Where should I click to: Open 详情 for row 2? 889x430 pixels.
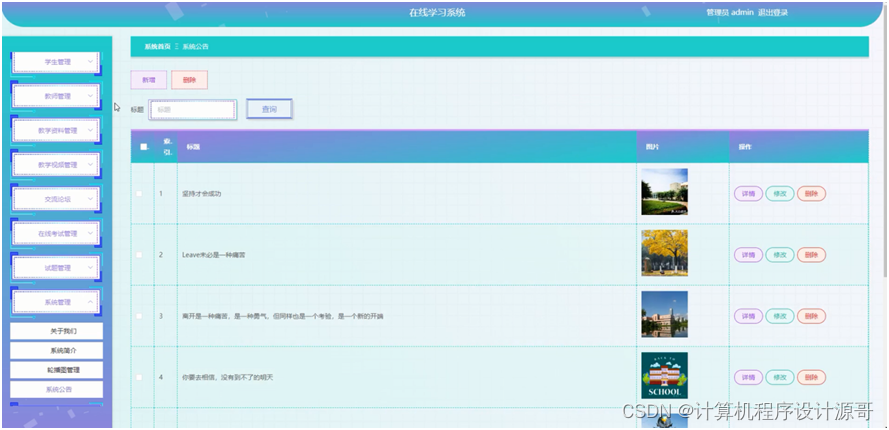(748, 255)
